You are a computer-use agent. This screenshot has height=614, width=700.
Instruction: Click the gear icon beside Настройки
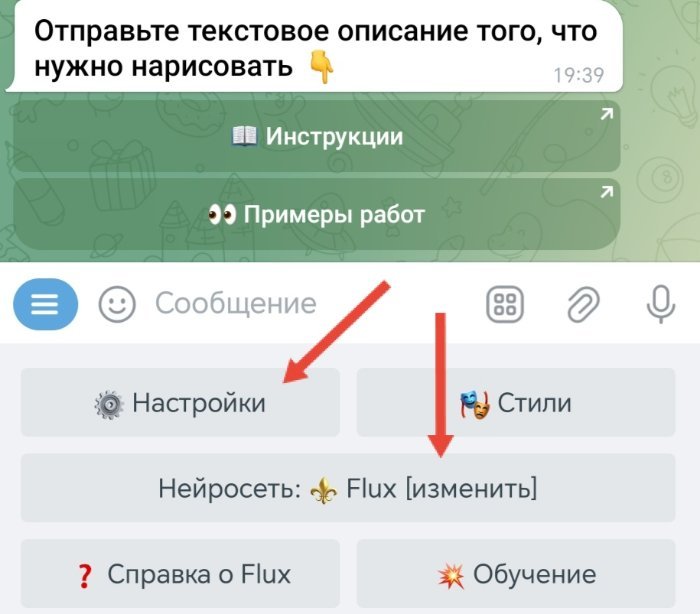[109, 405]
